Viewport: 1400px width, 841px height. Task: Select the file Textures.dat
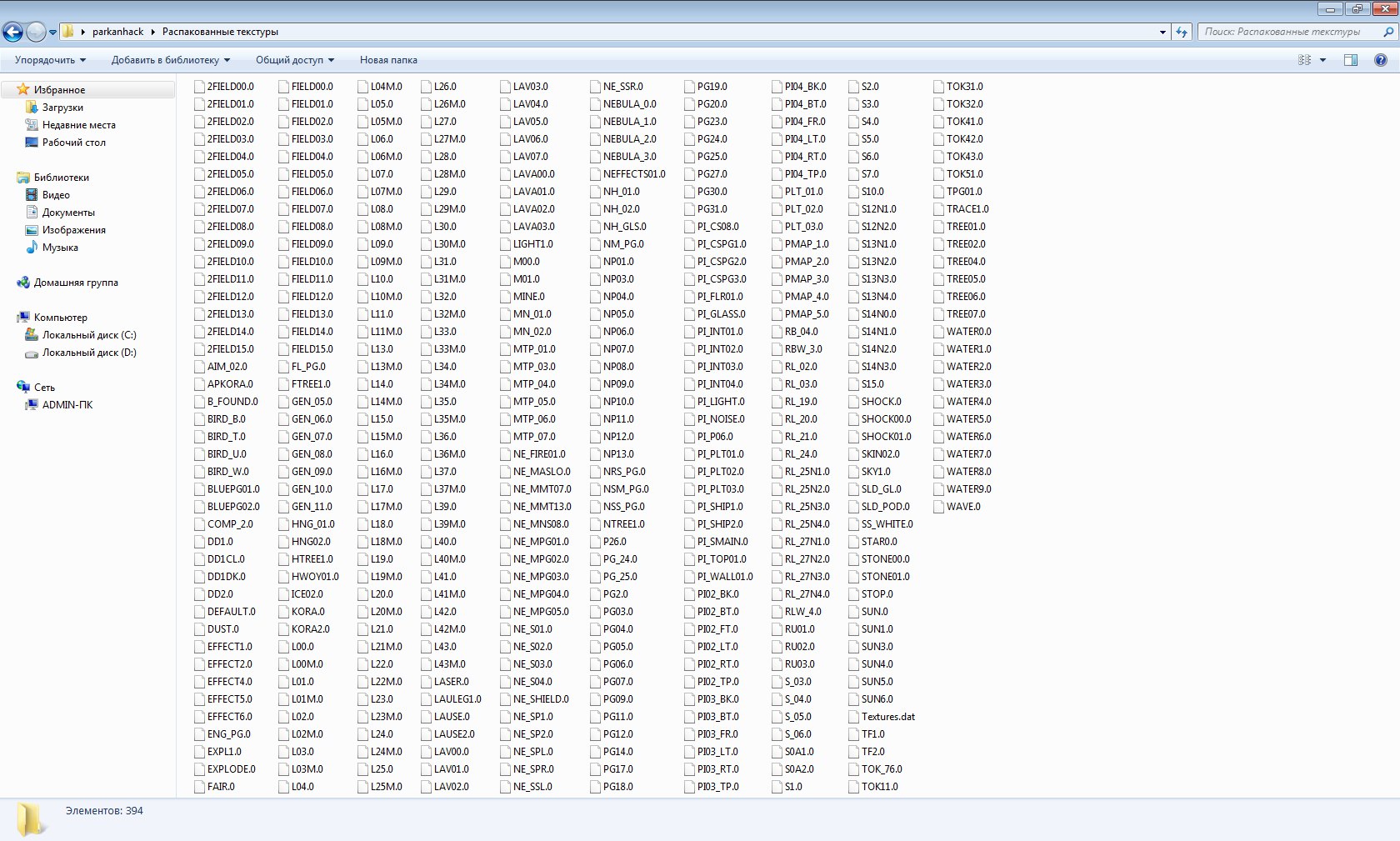coord(882,717)
